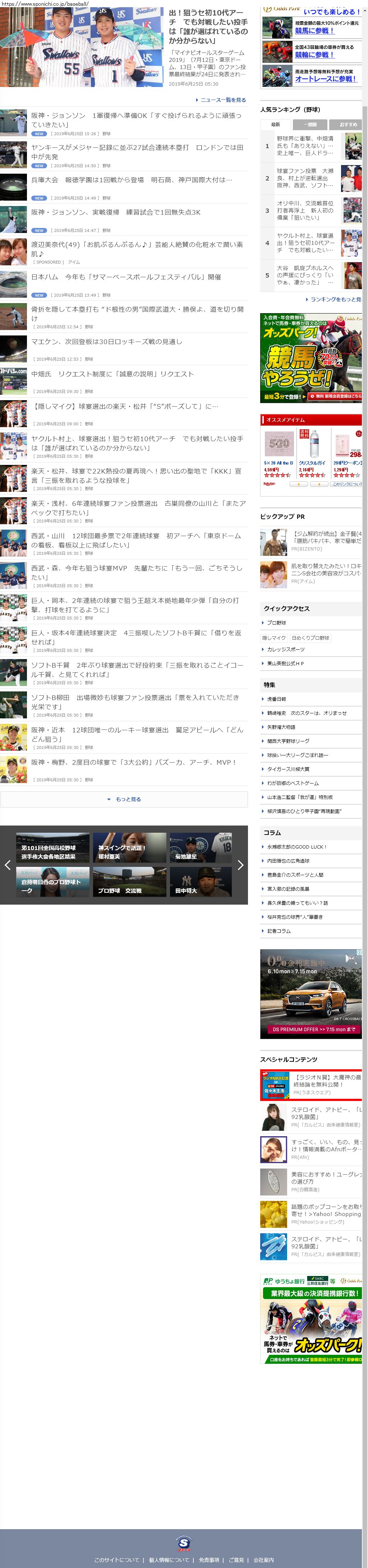Click the previous arrow on the photo carousel

tap(7, 865)
